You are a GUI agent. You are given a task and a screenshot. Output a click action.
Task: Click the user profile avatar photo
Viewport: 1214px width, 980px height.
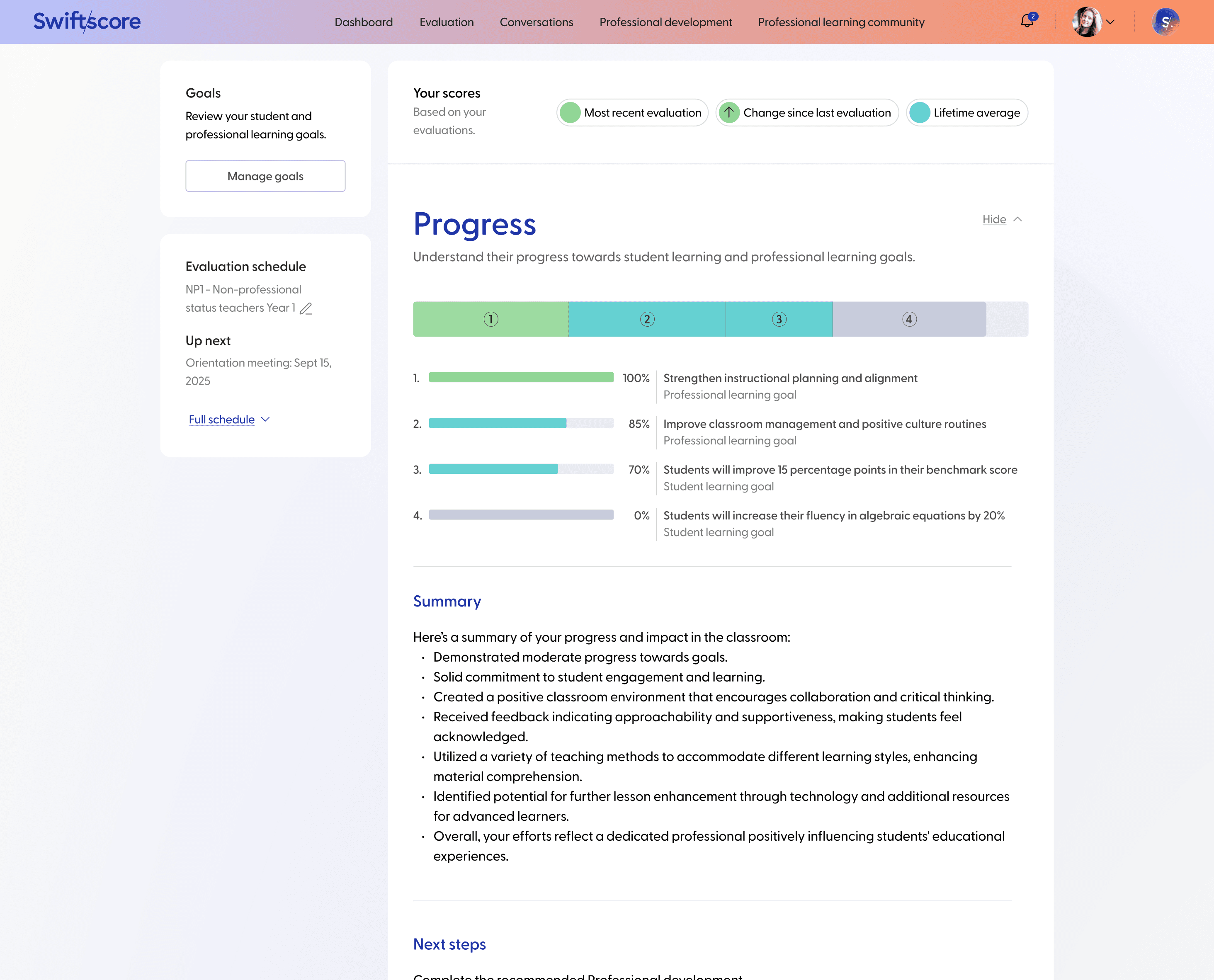(1087, 22)
